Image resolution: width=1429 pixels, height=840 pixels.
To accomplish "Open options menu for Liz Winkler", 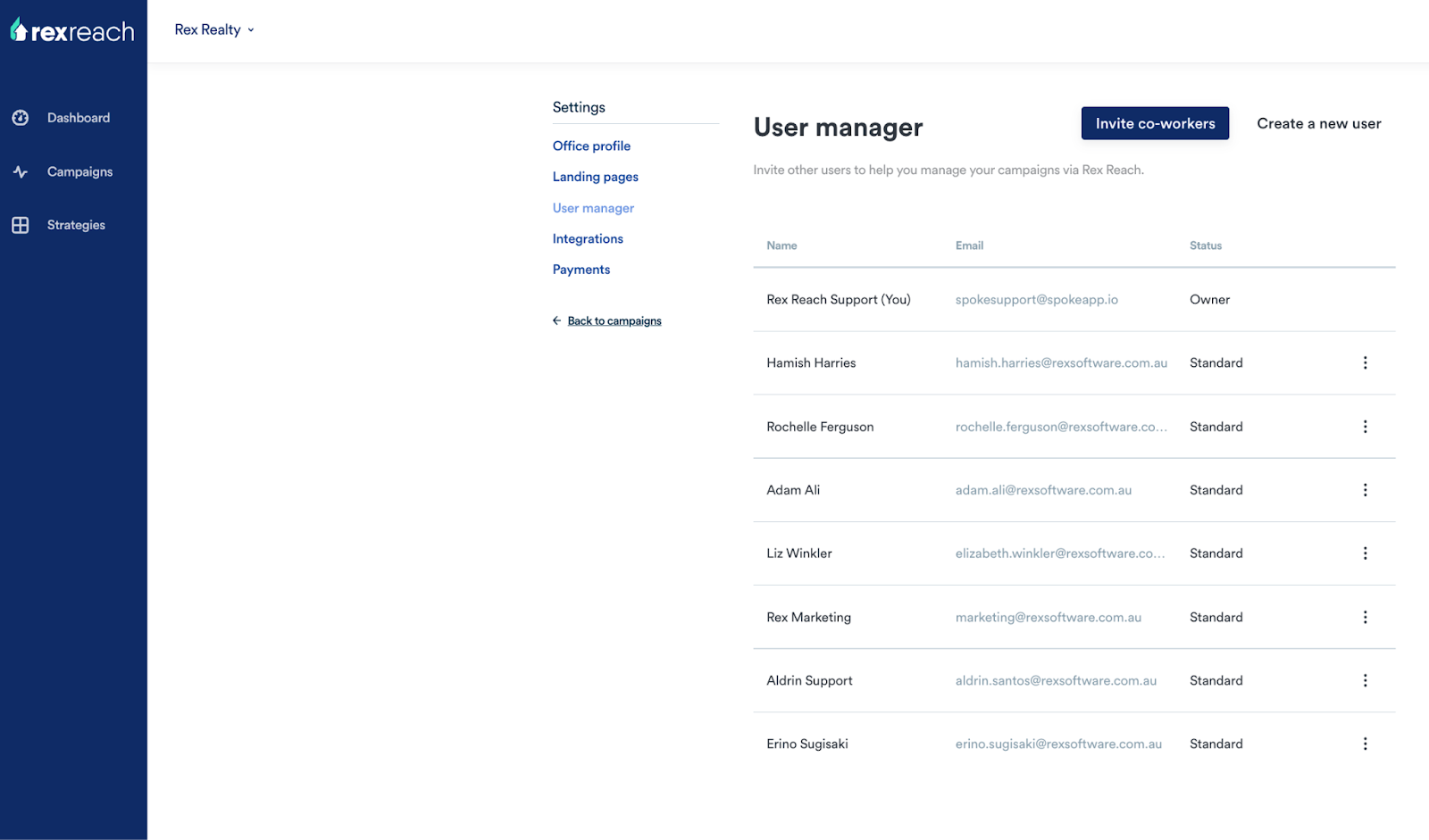I will click(1365, 553).
